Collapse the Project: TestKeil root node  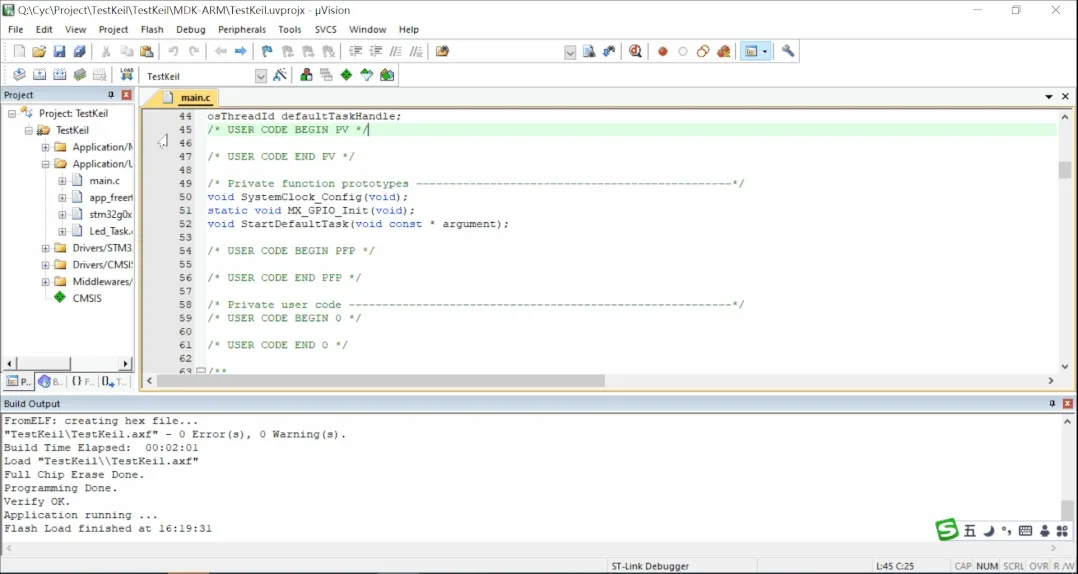[12, 113]
